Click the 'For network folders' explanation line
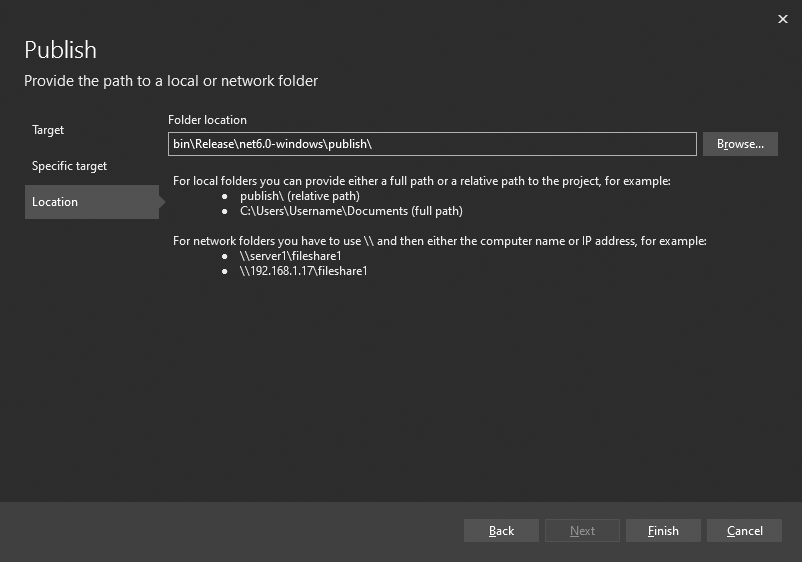 pos(440,241)
